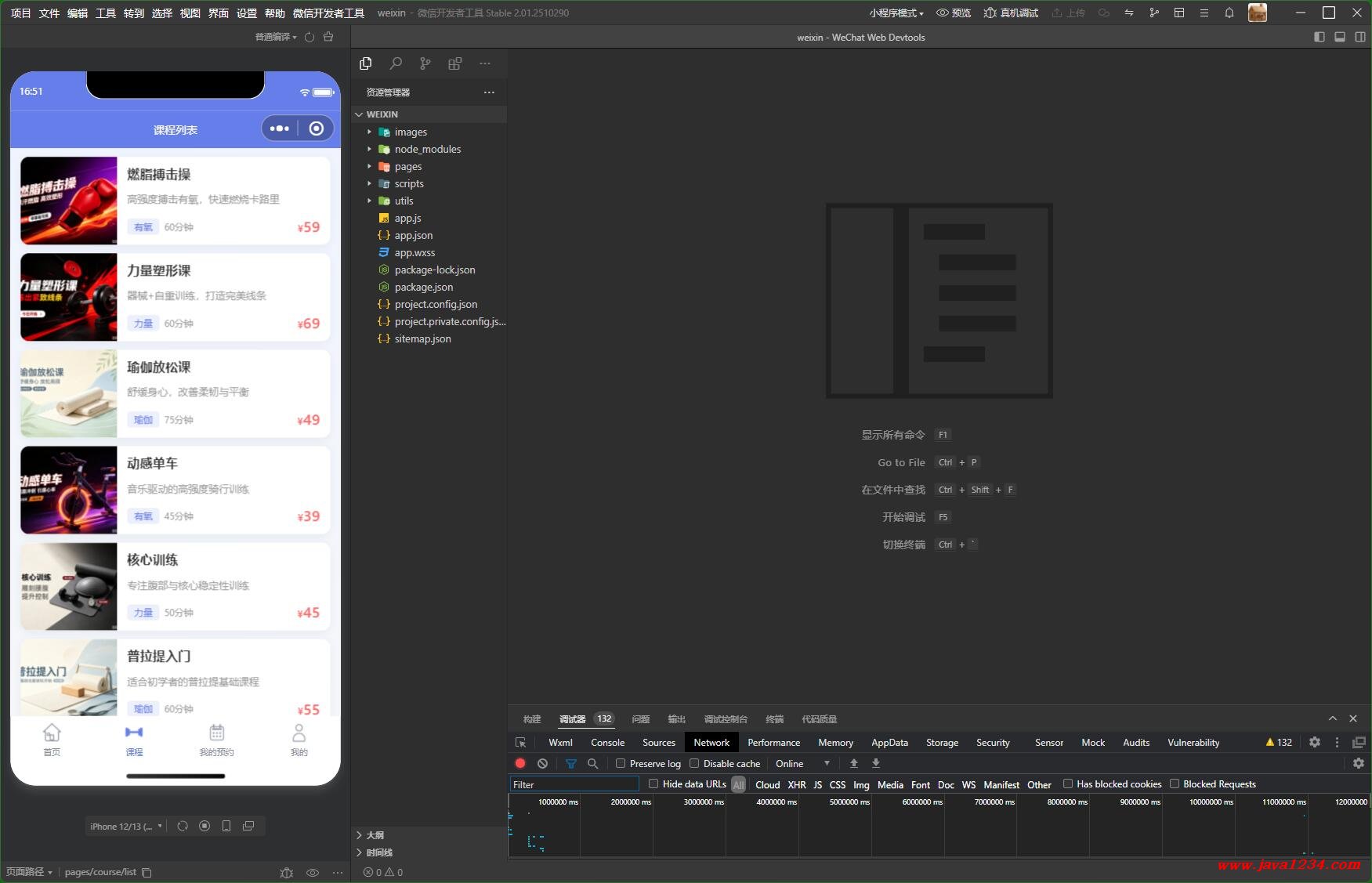The width and height of the screenshot is (1372, 883).
Task: Switch to the 终端 terminal tab
Action: [775, 719]
